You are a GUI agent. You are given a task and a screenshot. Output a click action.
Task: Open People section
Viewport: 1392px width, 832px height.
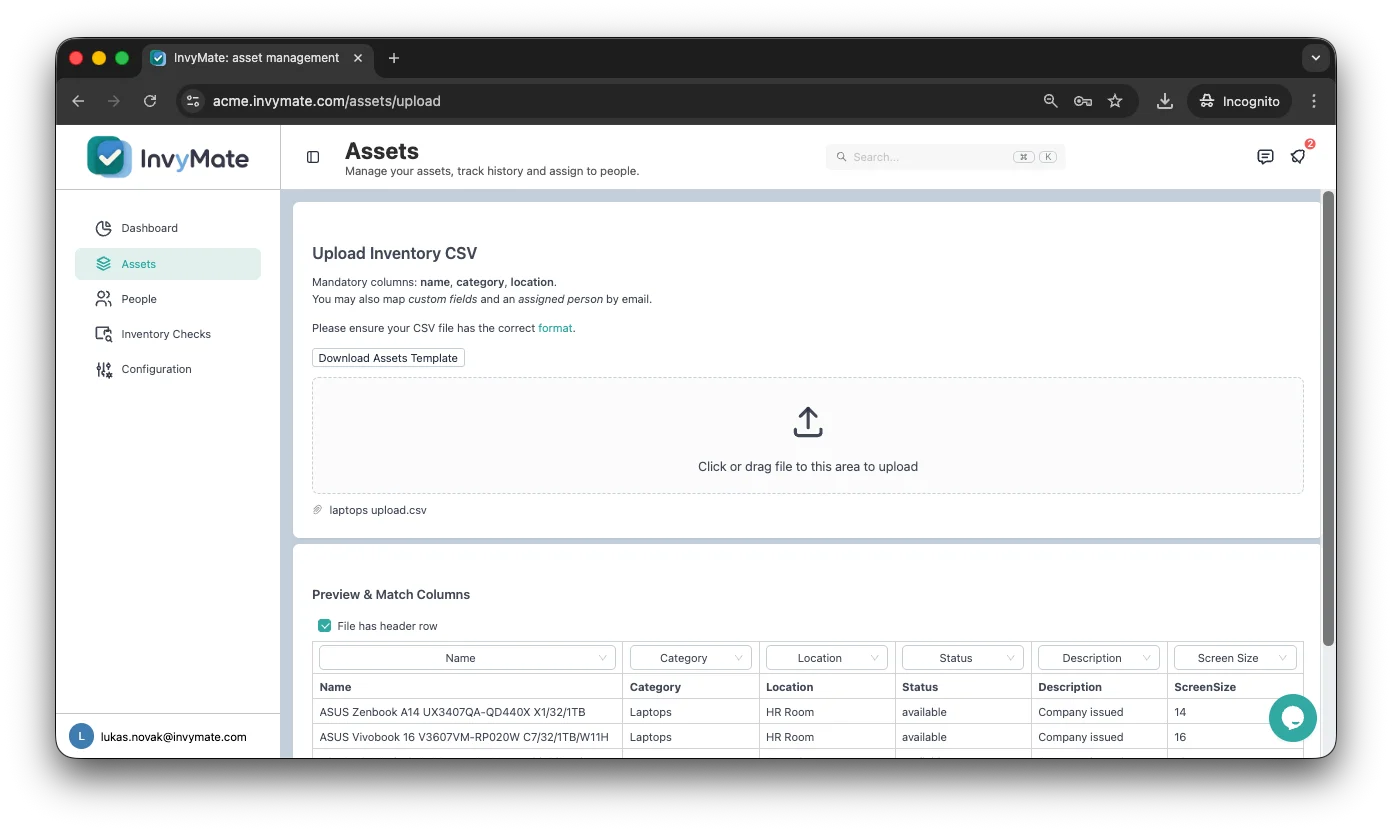point(168,299)
